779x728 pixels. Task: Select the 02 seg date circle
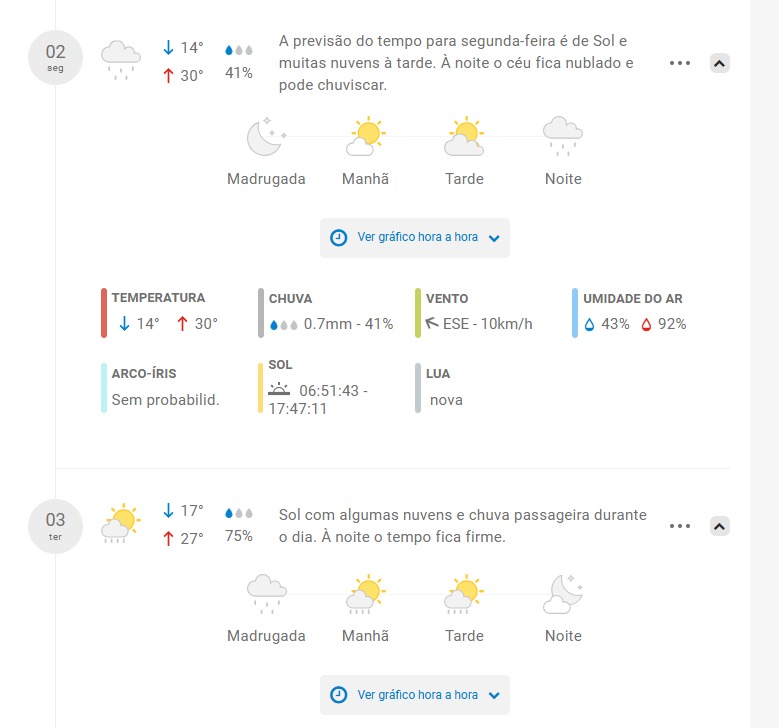[x=55, y=57]
